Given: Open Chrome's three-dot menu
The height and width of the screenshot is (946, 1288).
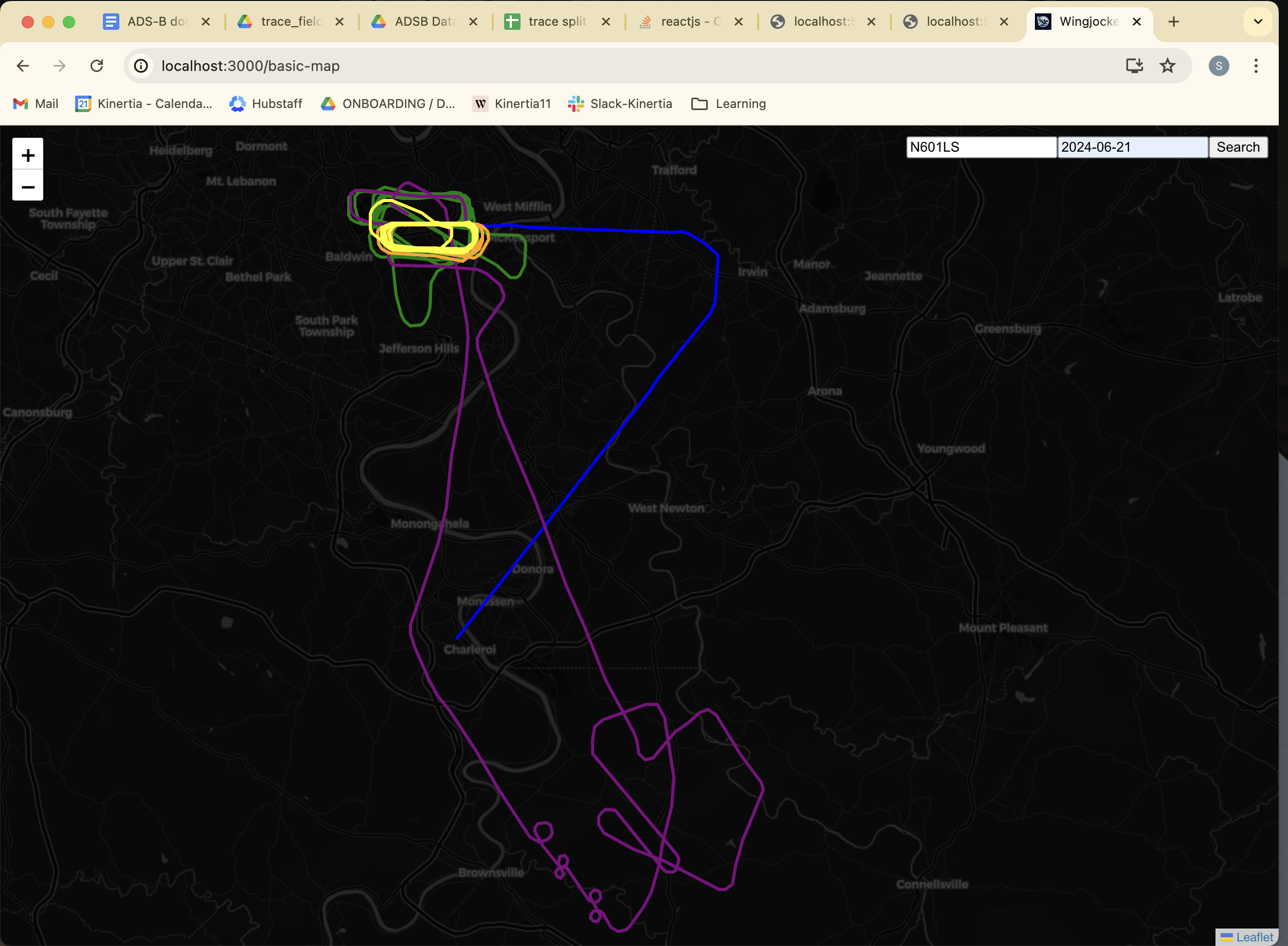Looking at the screenshot, I should click(x=1256, y=66).
